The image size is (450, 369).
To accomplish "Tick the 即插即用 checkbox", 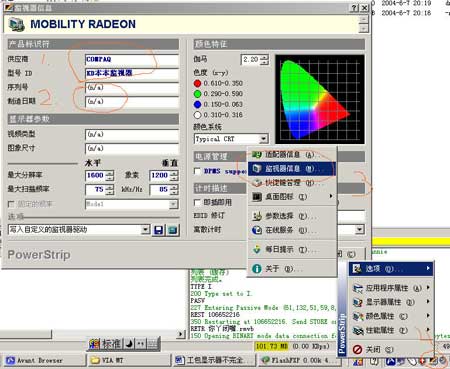I will pos(197,202).
